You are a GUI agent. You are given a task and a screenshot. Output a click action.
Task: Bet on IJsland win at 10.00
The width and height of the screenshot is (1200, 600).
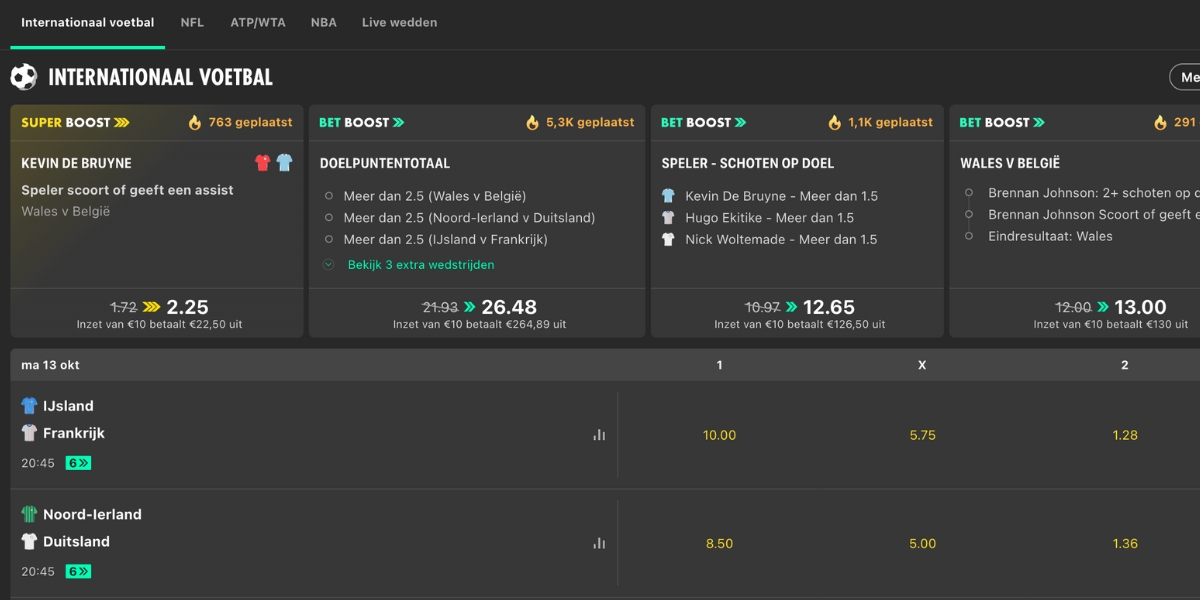pyautogui.click(x=719, y=435)
